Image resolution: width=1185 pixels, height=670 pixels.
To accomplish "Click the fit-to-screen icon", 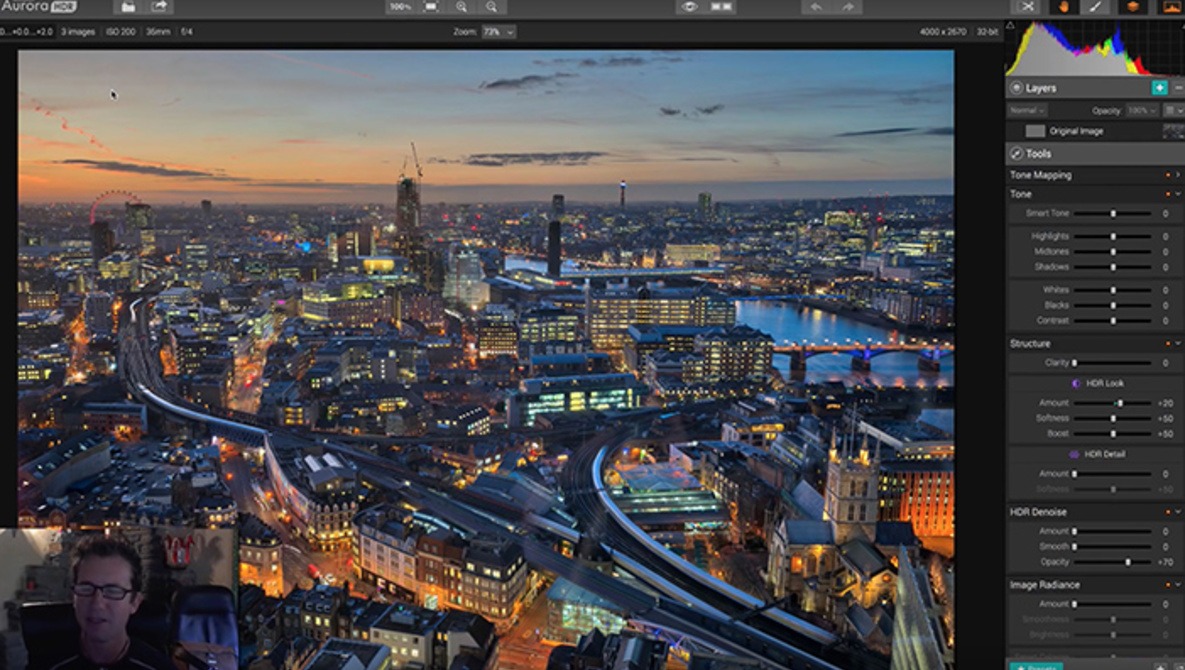I will point(431,7).
